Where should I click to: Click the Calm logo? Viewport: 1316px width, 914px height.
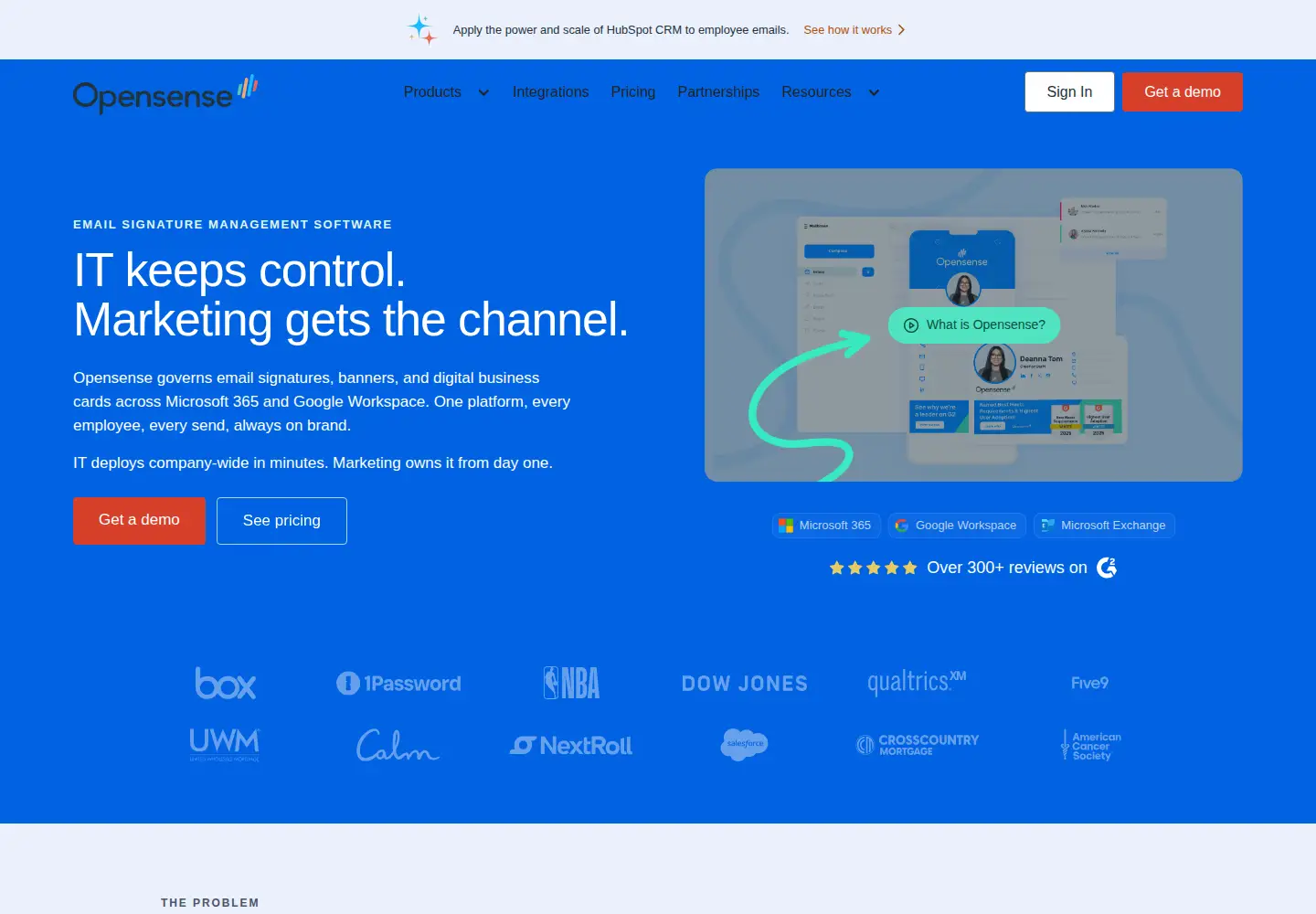pos(398,745)
